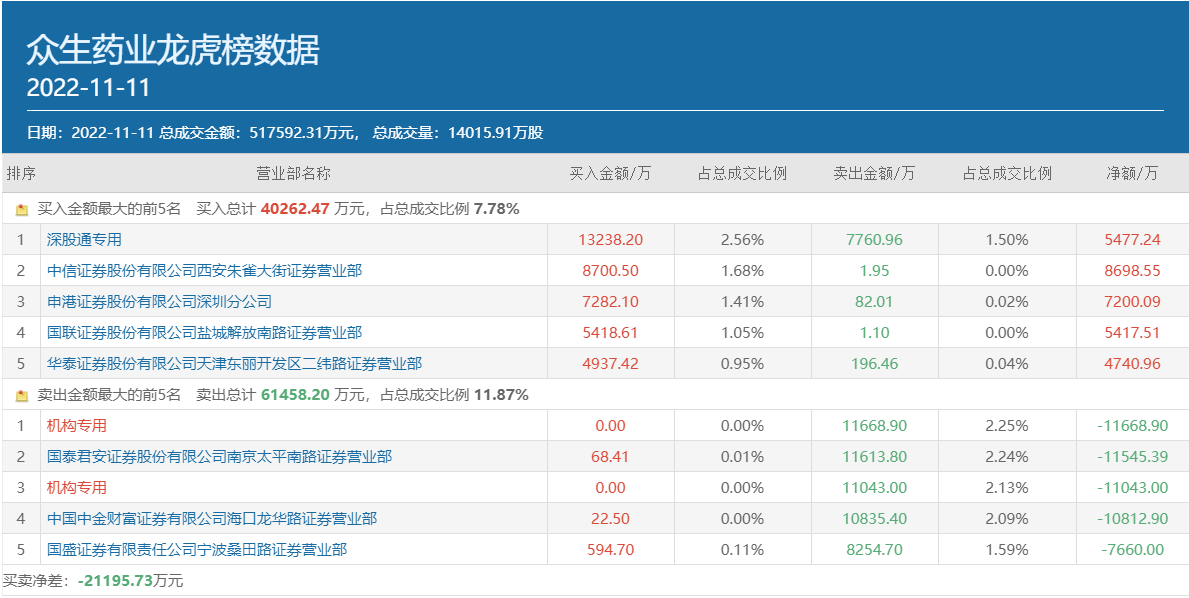Click the icon beside 买入金额最大的前5名

pos(22,210)
